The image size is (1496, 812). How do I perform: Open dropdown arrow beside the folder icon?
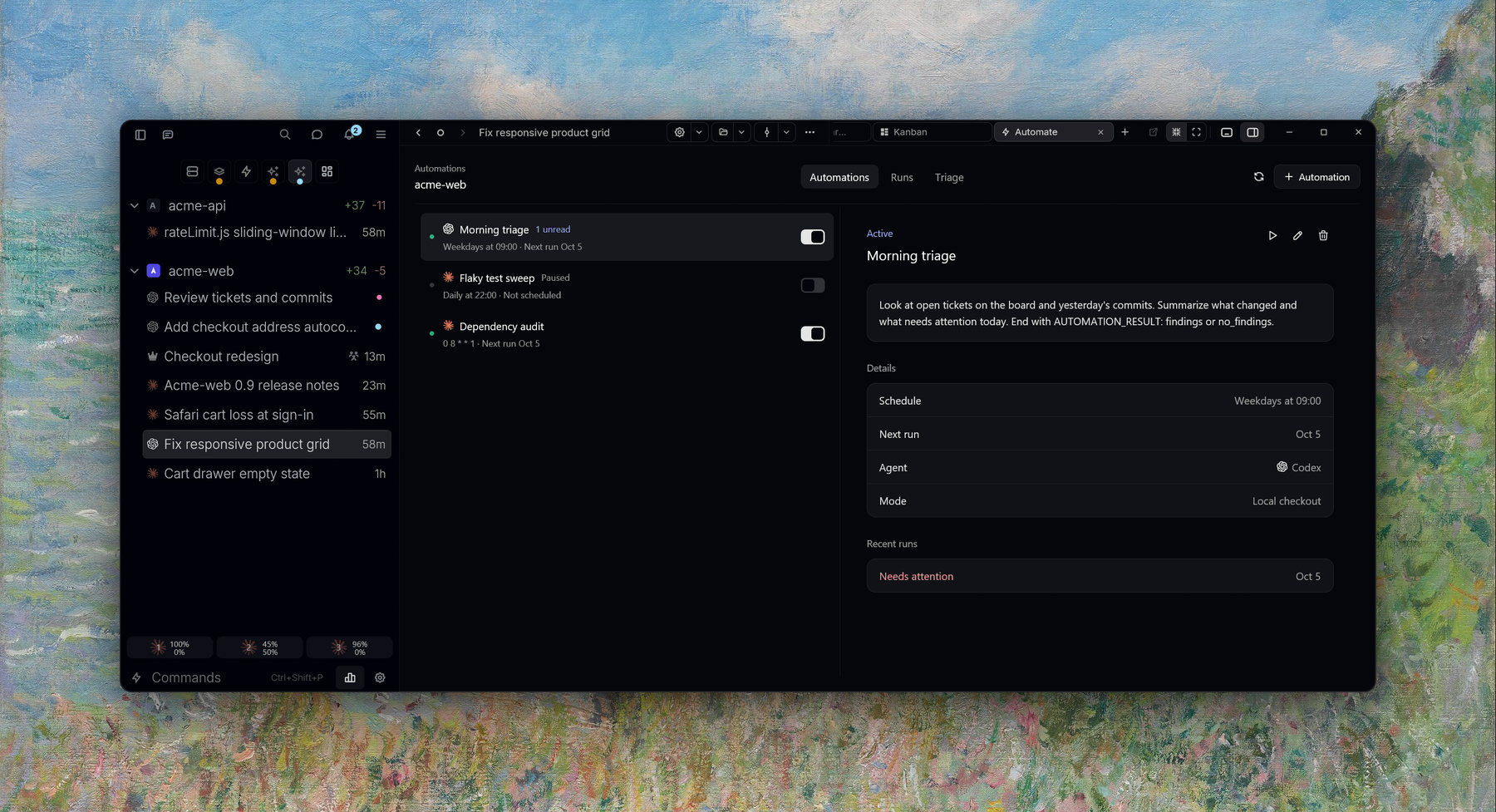[x=741, y=132]
